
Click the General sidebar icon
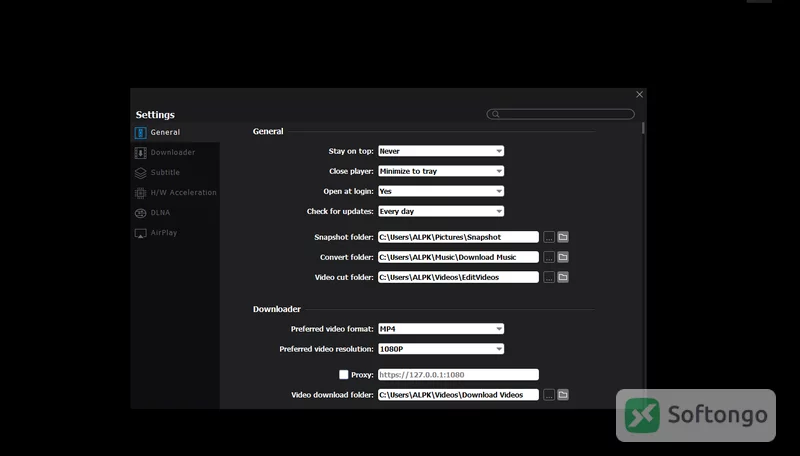[x=140, y=133]
